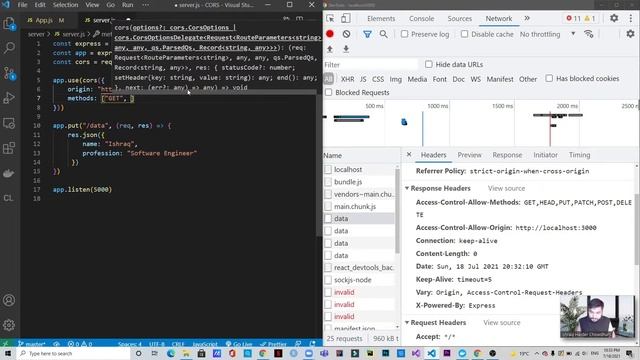Enable Preserve log checkbox
The image size is (640, 360).
[404, 34]
